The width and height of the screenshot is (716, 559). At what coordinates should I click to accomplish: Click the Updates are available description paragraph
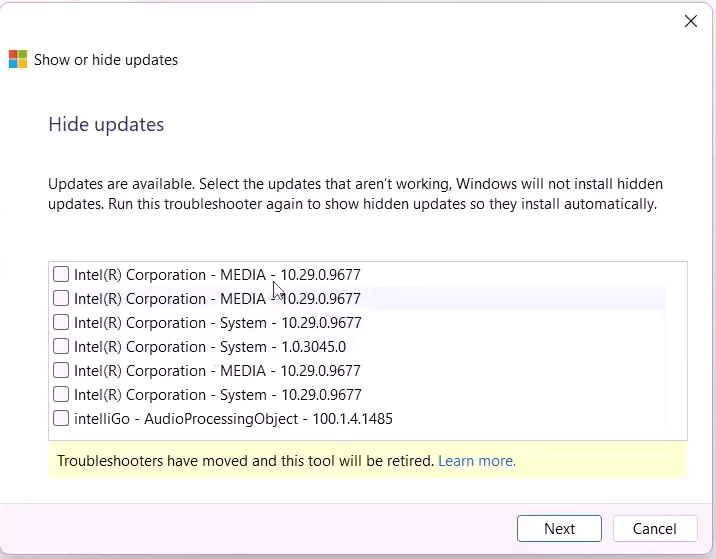(x=355, y=194)
